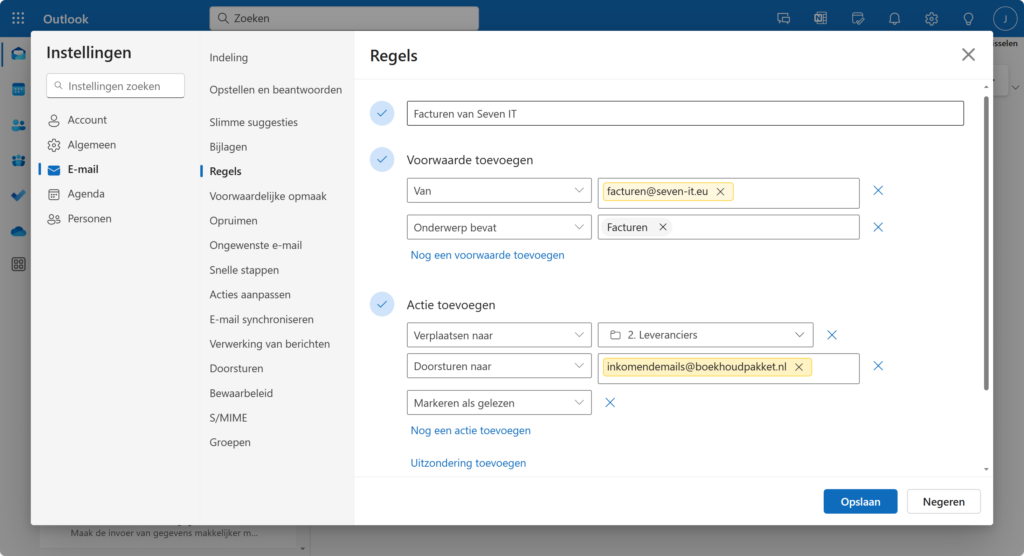
Task: Click the Regels pane vertical scrollbar
Action: pos(986,242)
